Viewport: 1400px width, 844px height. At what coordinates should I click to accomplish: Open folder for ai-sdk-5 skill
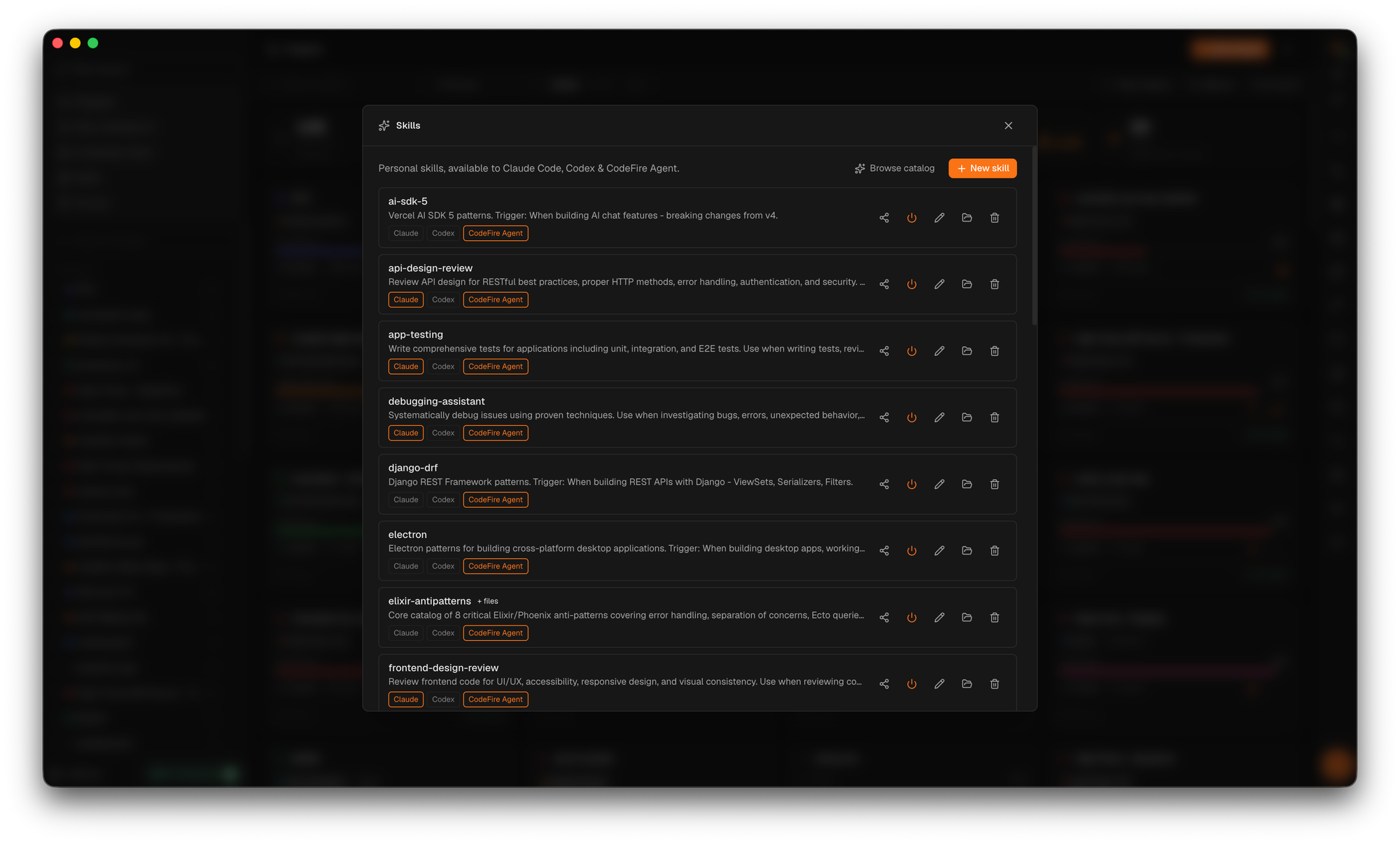[967, 218]
